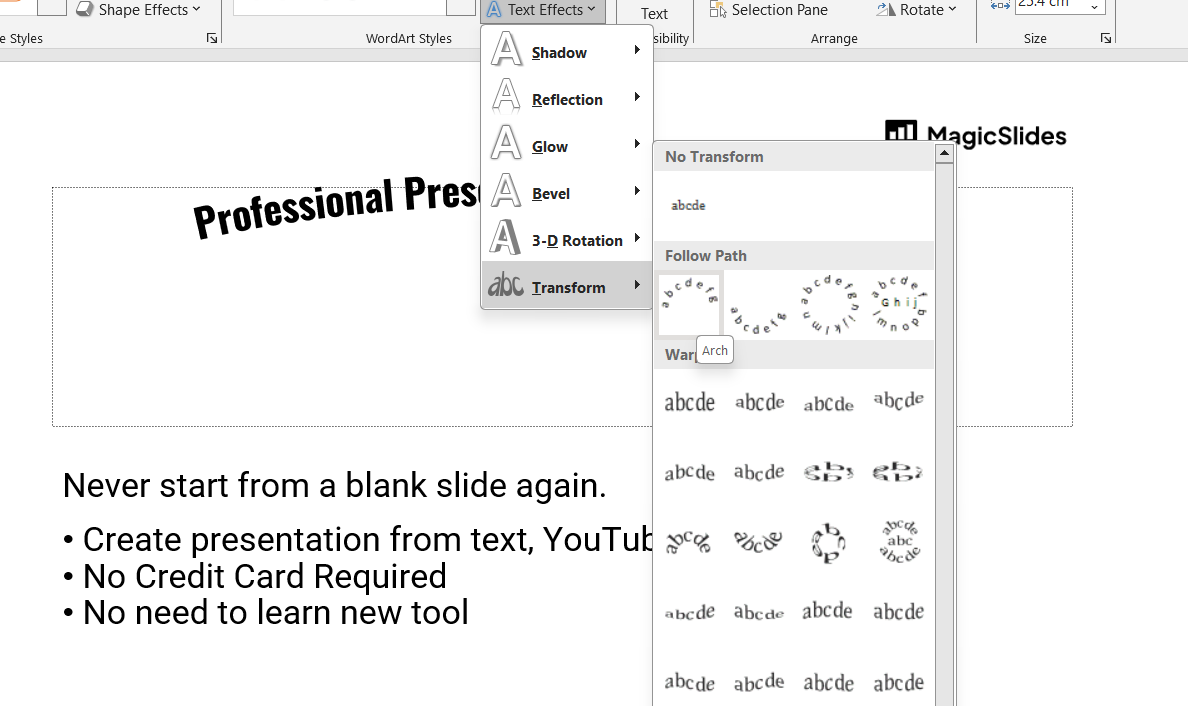Expand the Glow submenu arrow

pos(637,144)
